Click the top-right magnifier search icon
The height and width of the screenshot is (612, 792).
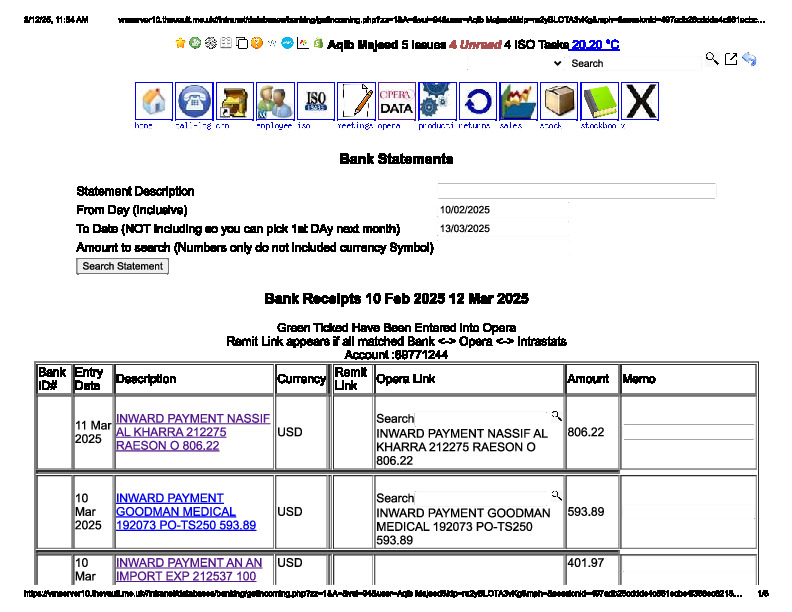[x=712, y=60]
